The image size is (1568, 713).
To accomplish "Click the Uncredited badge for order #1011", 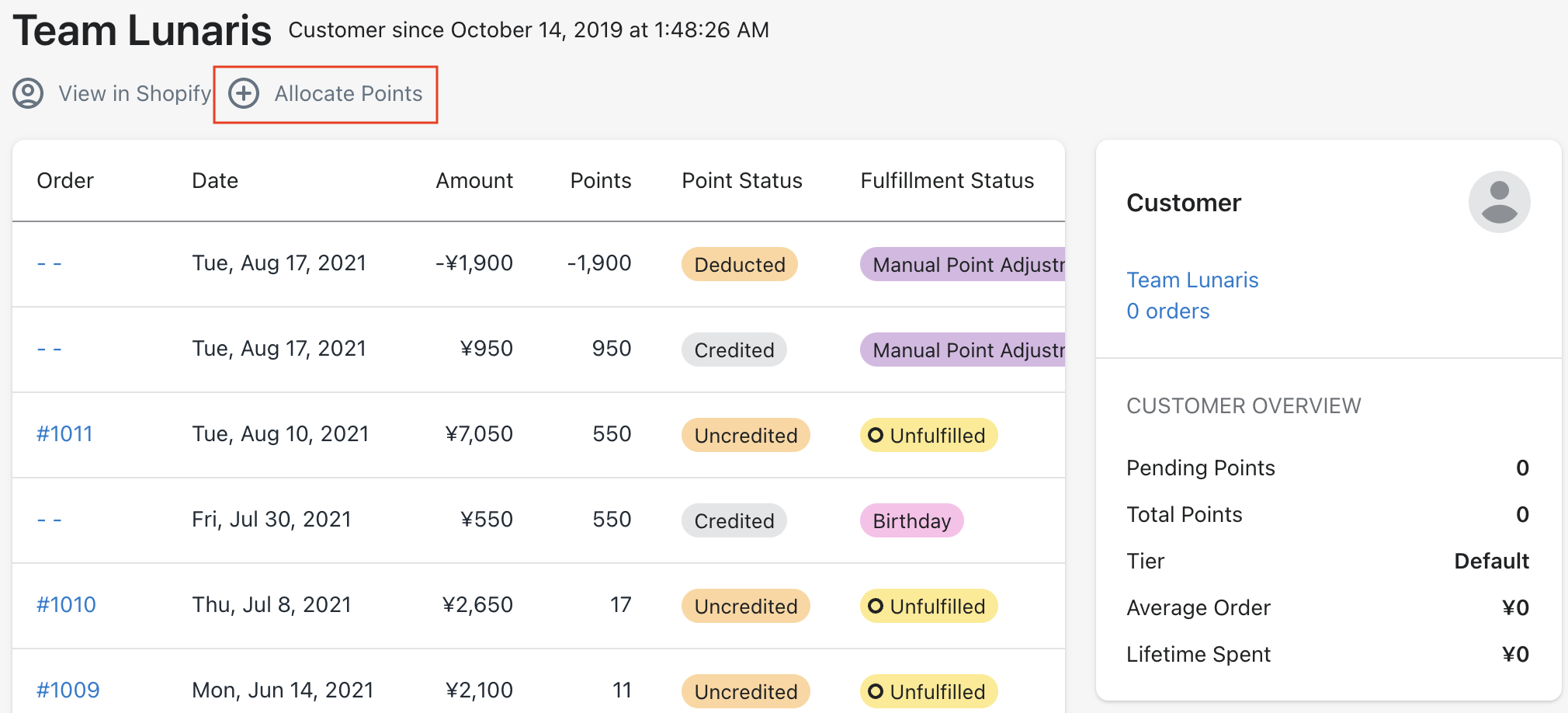I will (745, 435).
